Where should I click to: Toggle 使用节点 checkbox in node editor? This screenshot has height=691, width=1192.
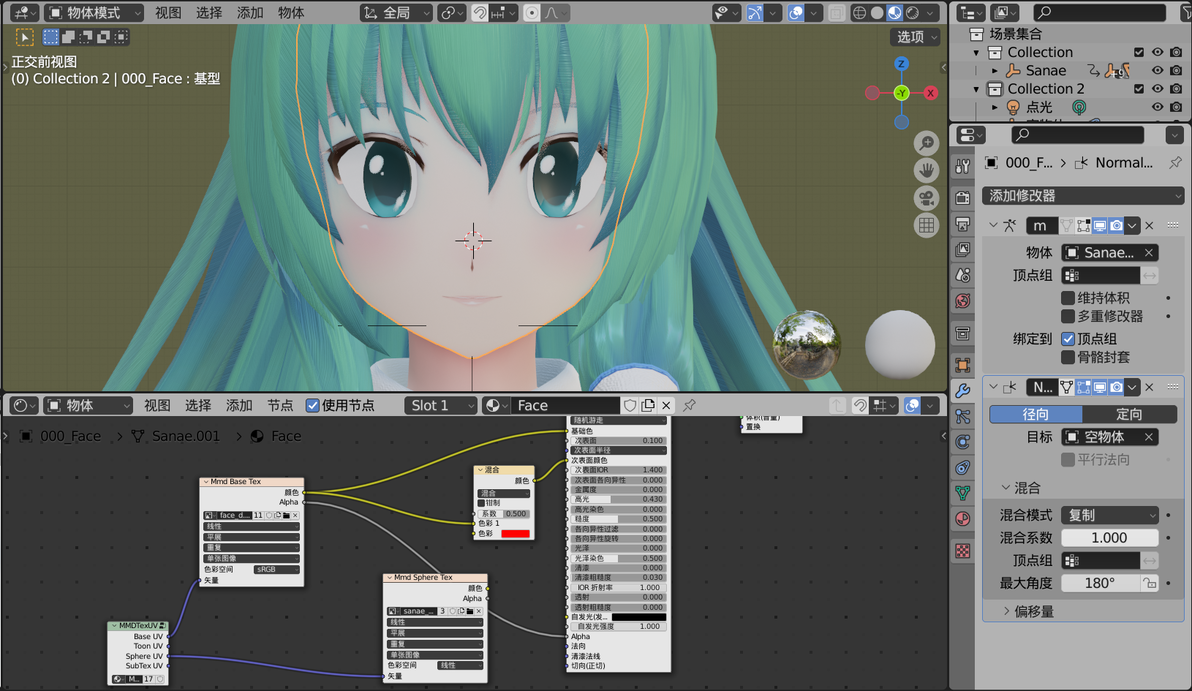coord(312,405)
